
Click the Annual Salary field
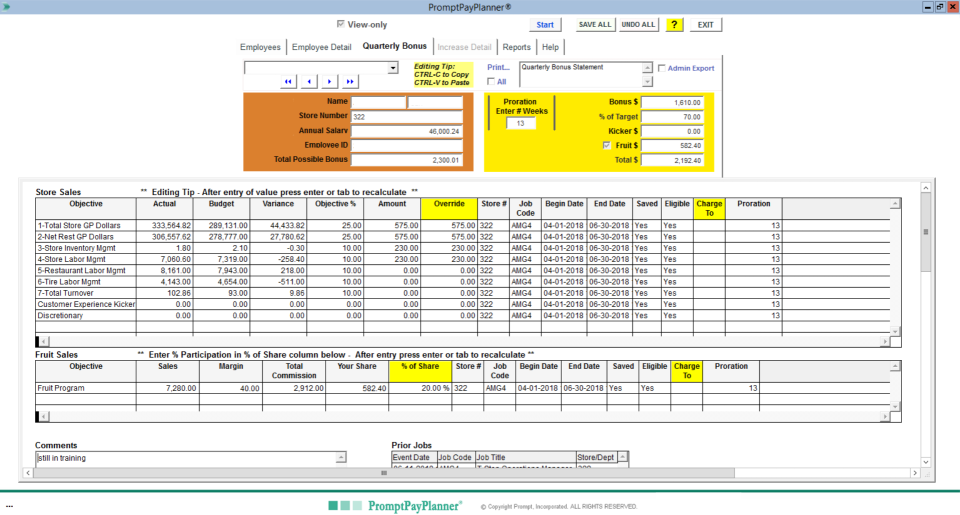click(x=407, y=131)
